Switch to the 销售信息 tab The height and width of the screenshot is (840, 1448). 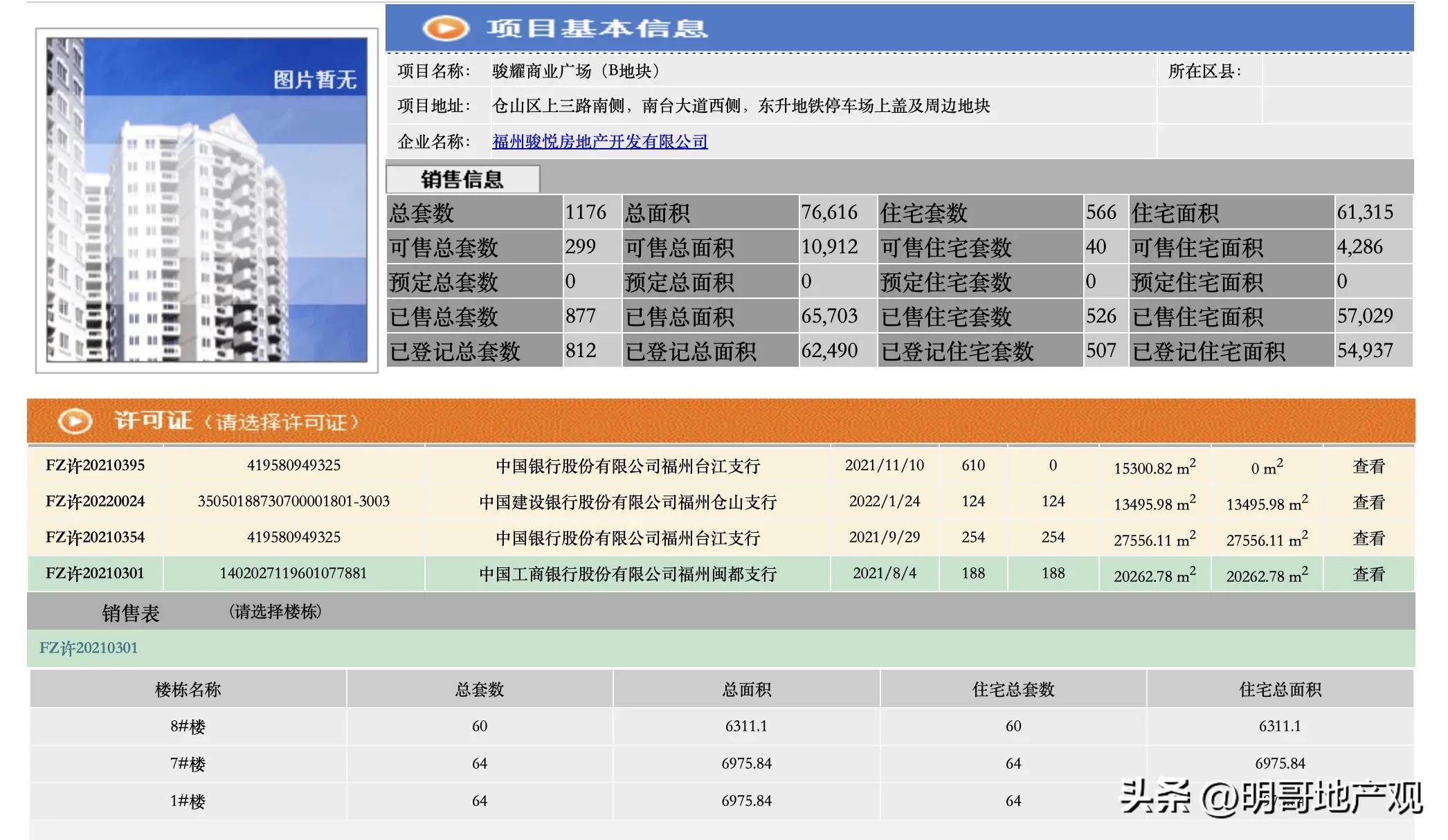[x=462, y=179]
